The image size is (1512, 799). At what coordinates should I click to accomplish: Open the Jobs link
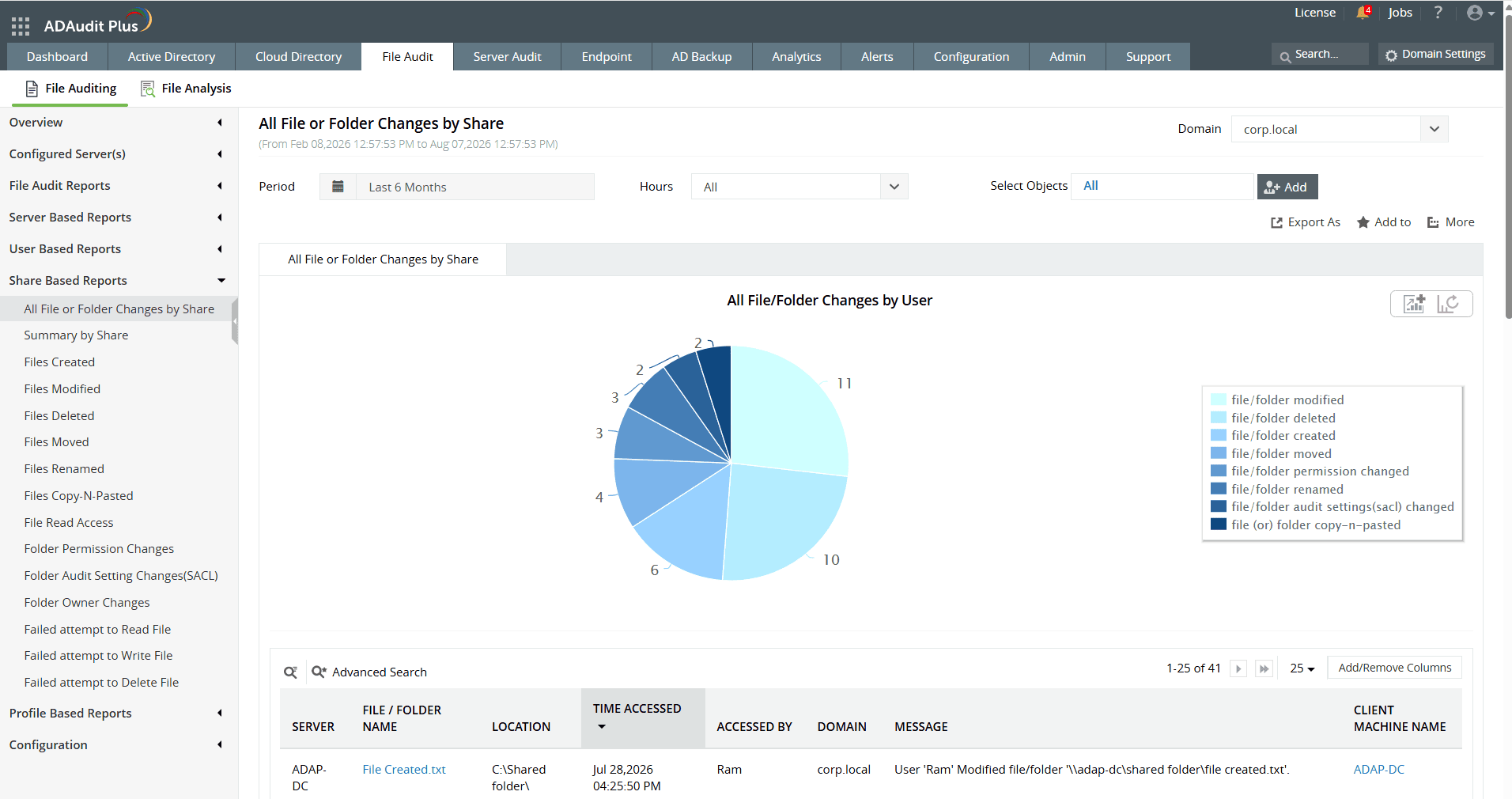[x=1400, y=13]
